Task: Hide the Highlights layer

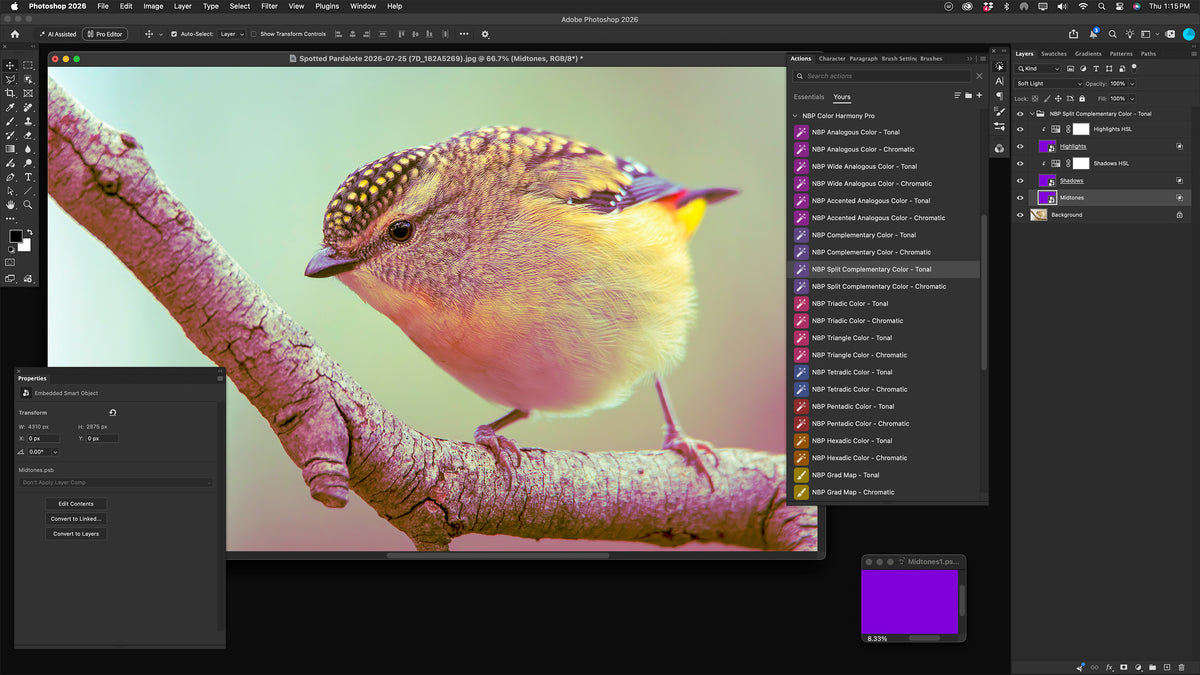Action: pyautogui.click(x=1020, y=146)
